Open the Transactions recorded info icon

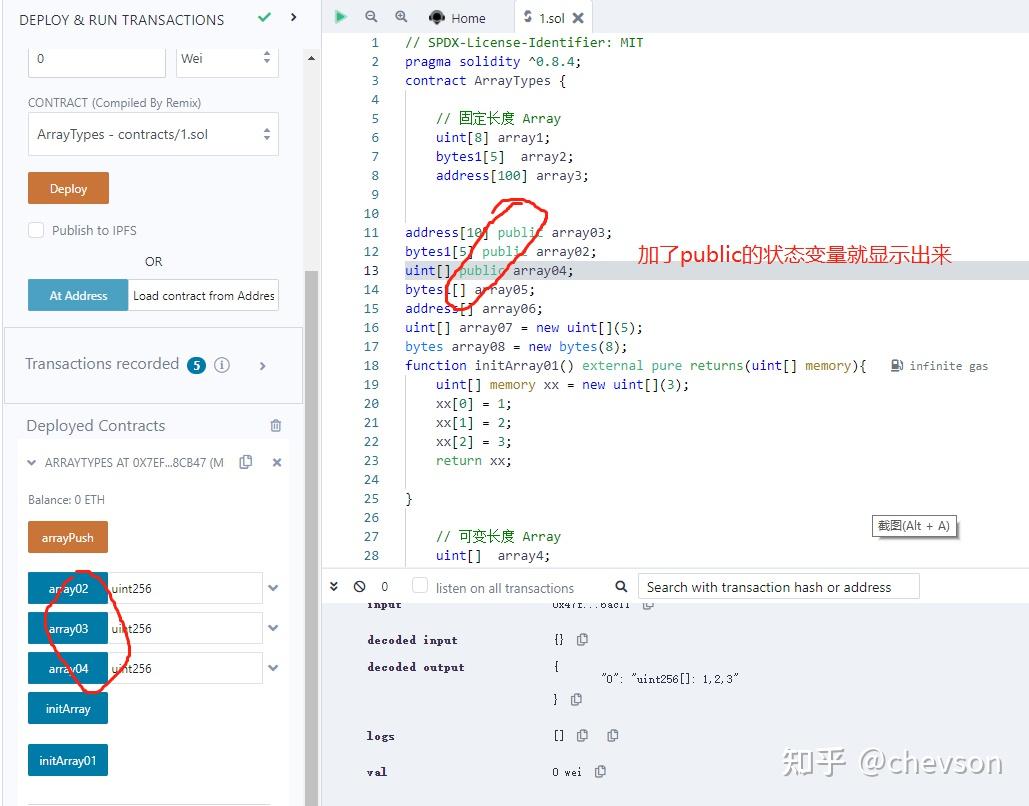[x=222, y=365]
